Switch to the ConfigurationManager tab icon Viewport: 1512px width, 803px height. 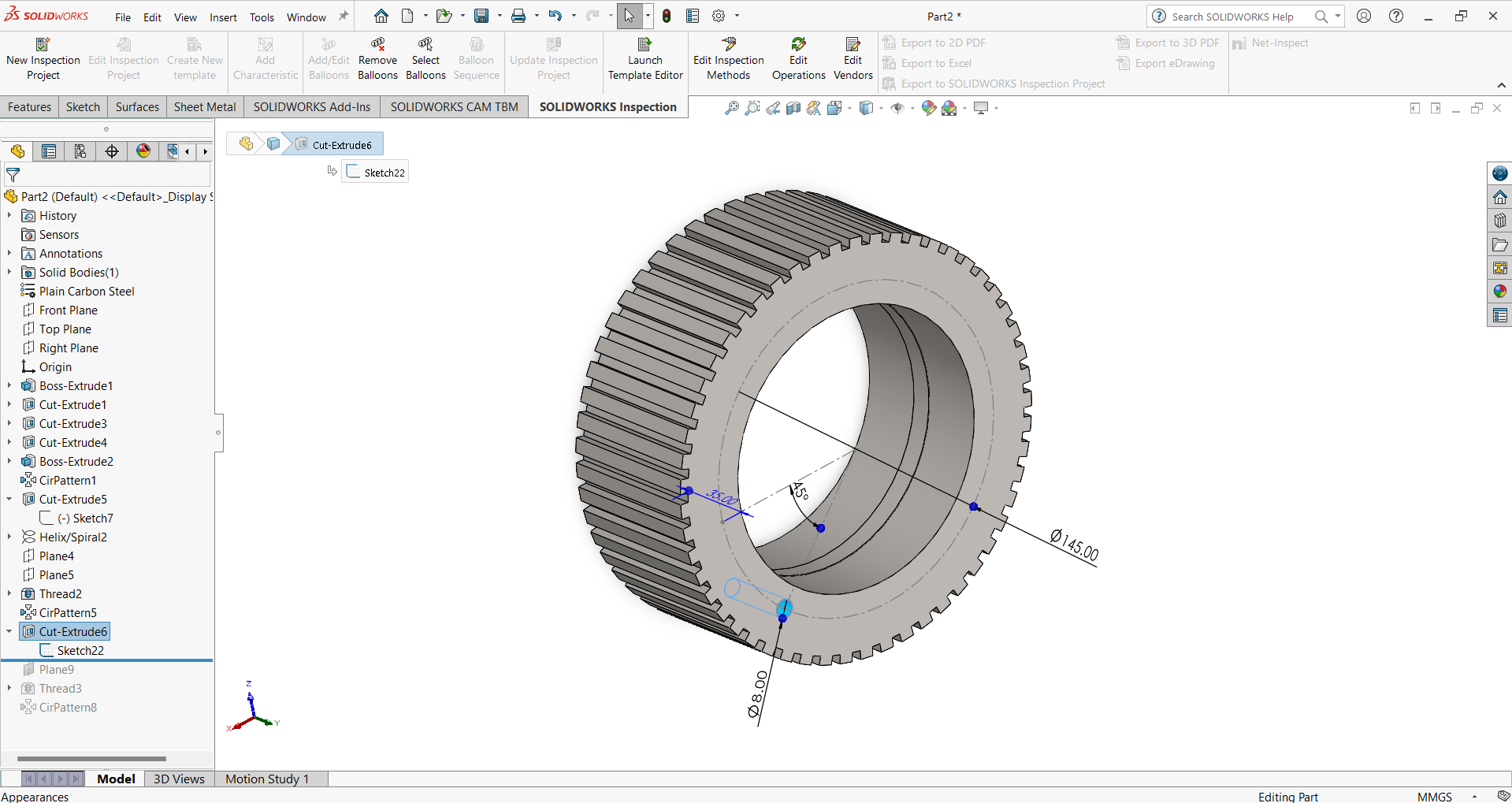pyautogui.click(x=80, y=151)
